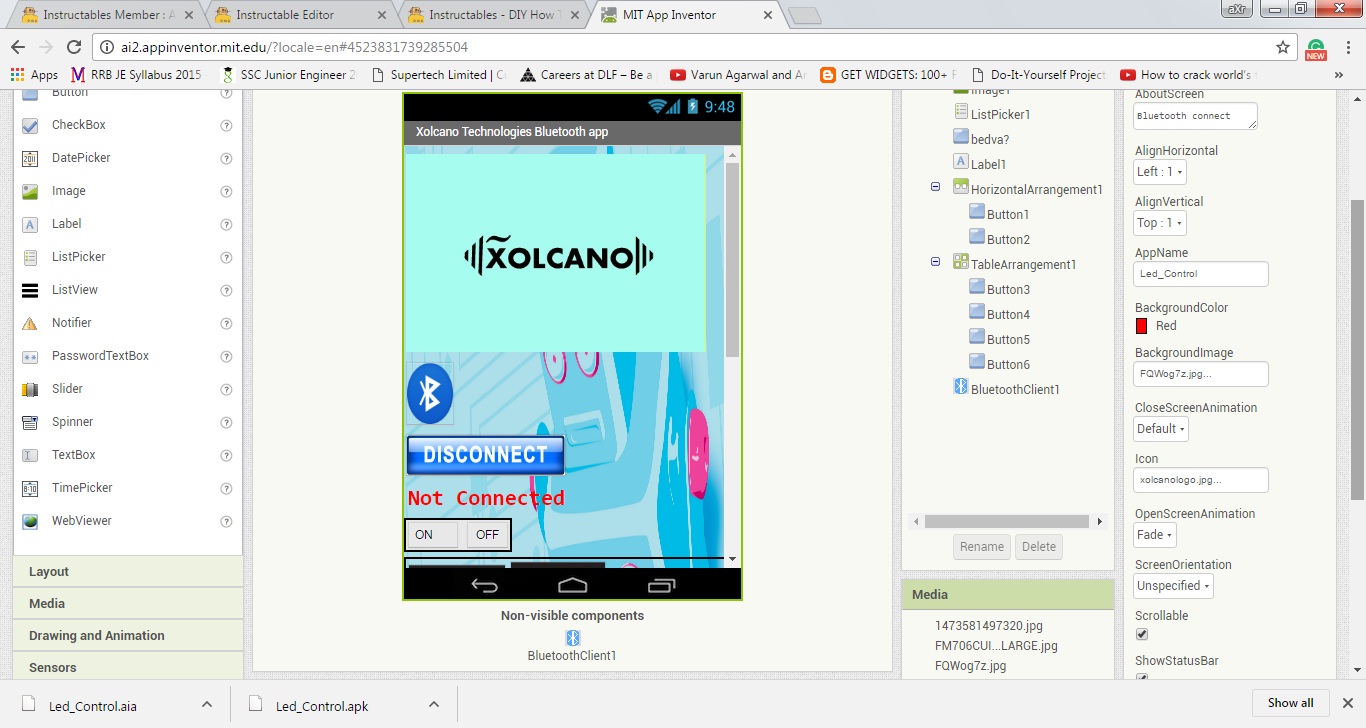Select the non-visible BluetoothClient1 below the viewer

[x=573, y=646]
